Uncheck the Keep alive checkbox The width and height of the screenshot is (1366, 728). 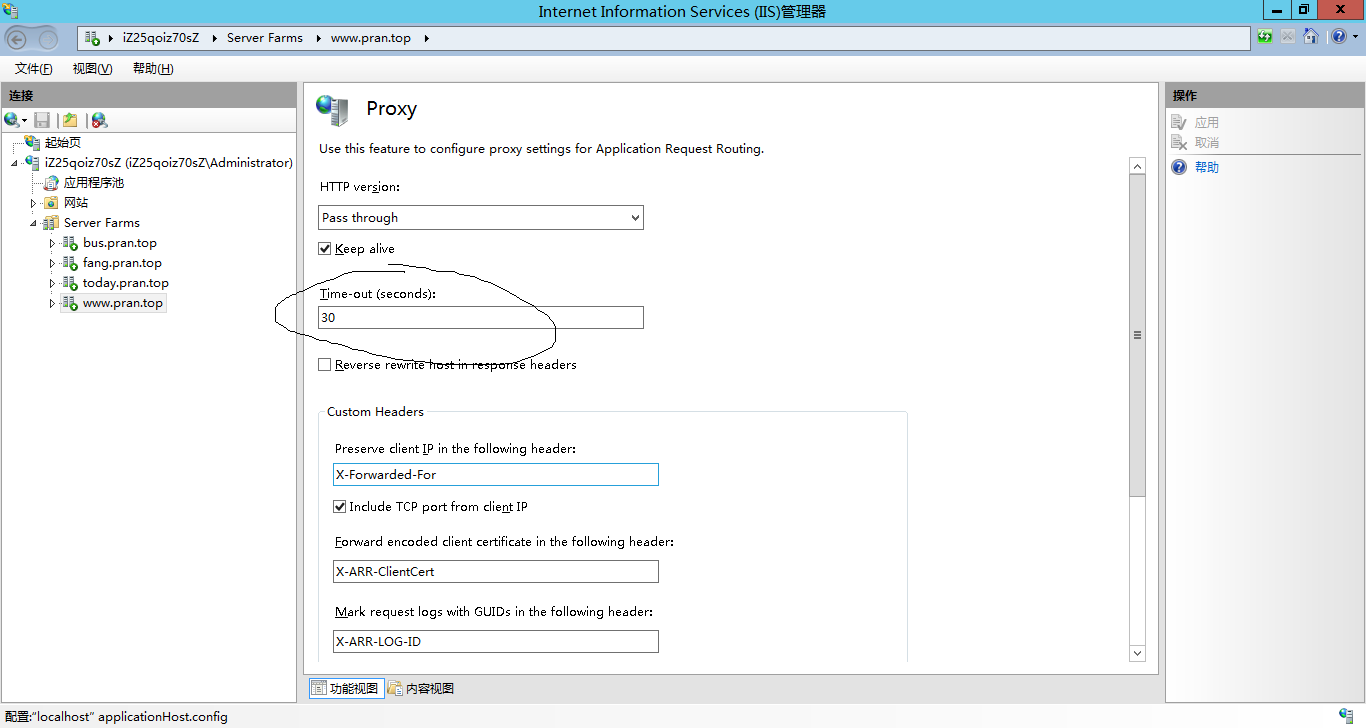(325, 249)
